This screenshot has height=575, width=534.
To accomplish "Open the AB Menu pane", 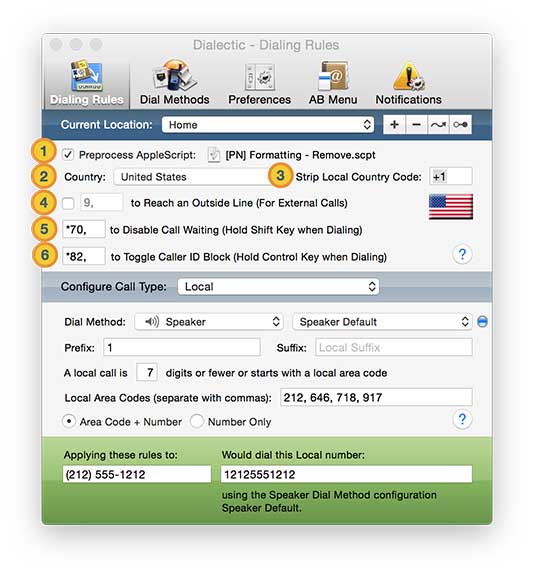I will pos(333,84).
